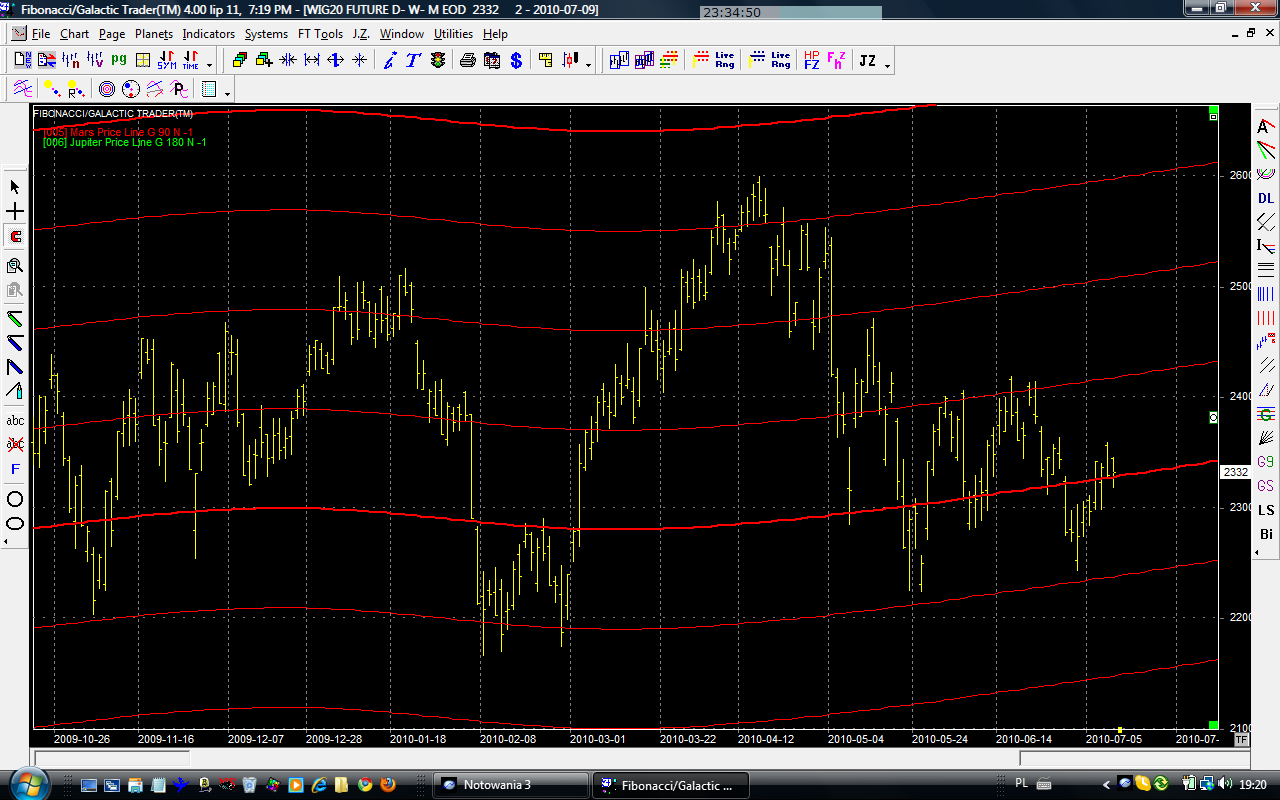
Task: Click the printer icon to print chart
Action: click(467, 61)
